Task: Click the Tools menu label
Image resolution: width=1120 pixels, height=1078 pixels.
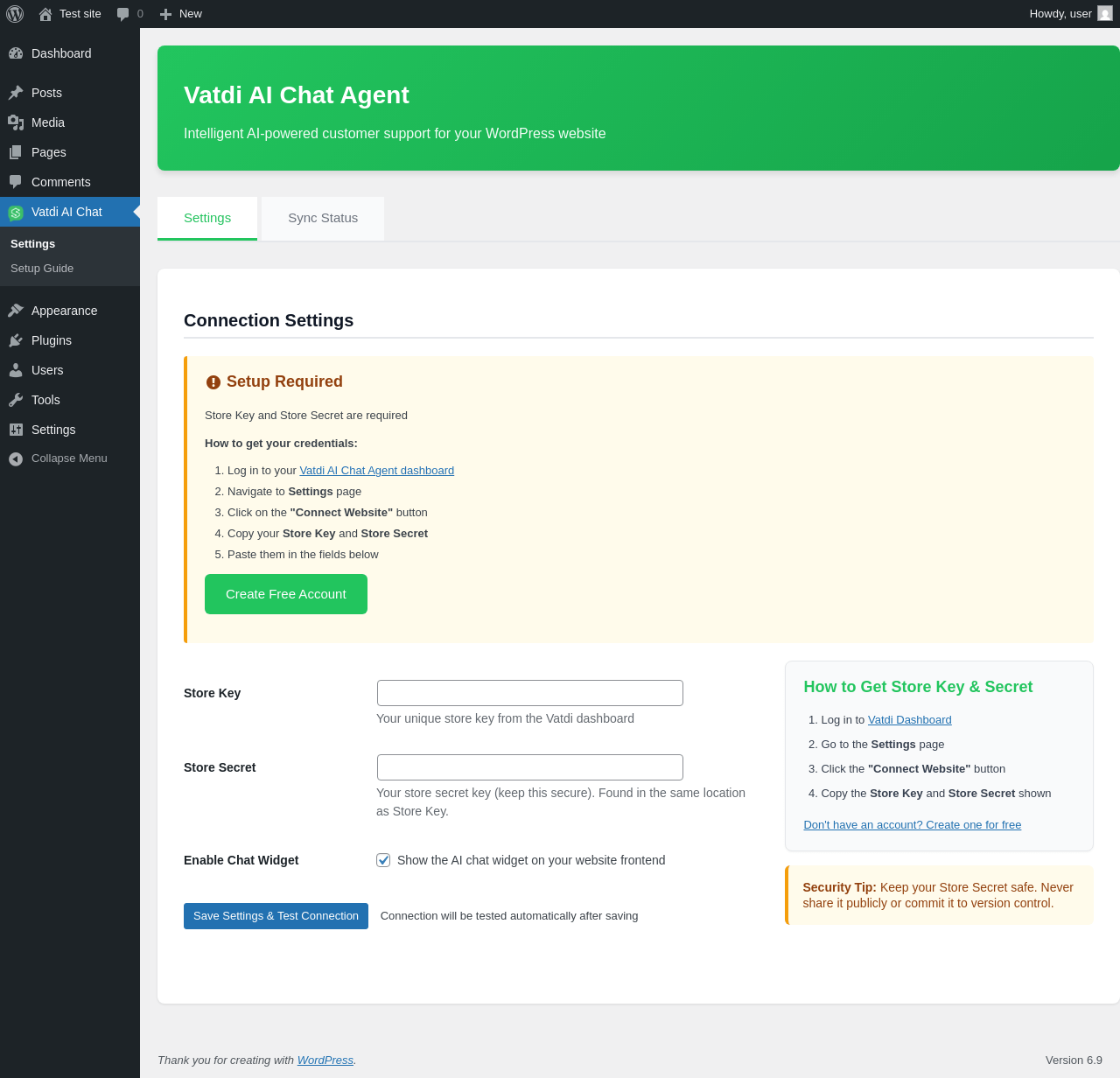Action: [x=45, y=400]
